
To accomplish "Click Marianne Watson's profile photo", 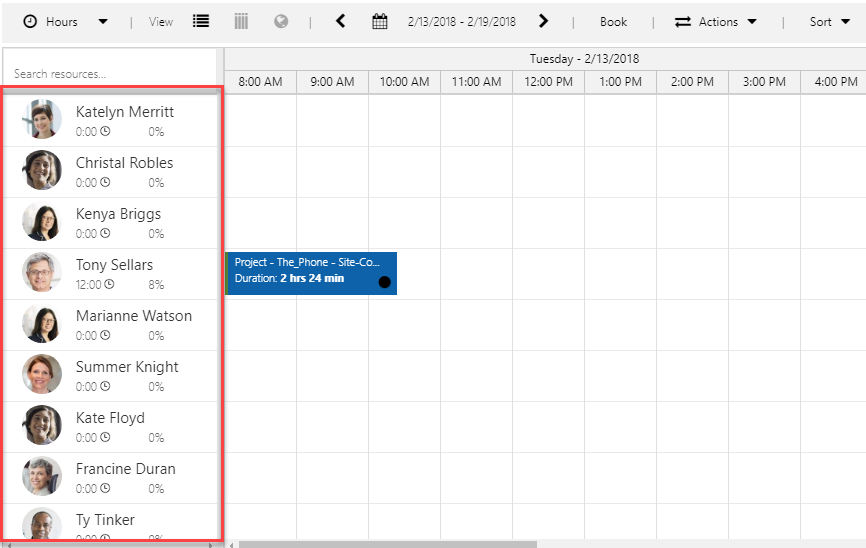I will coord(42,324).
